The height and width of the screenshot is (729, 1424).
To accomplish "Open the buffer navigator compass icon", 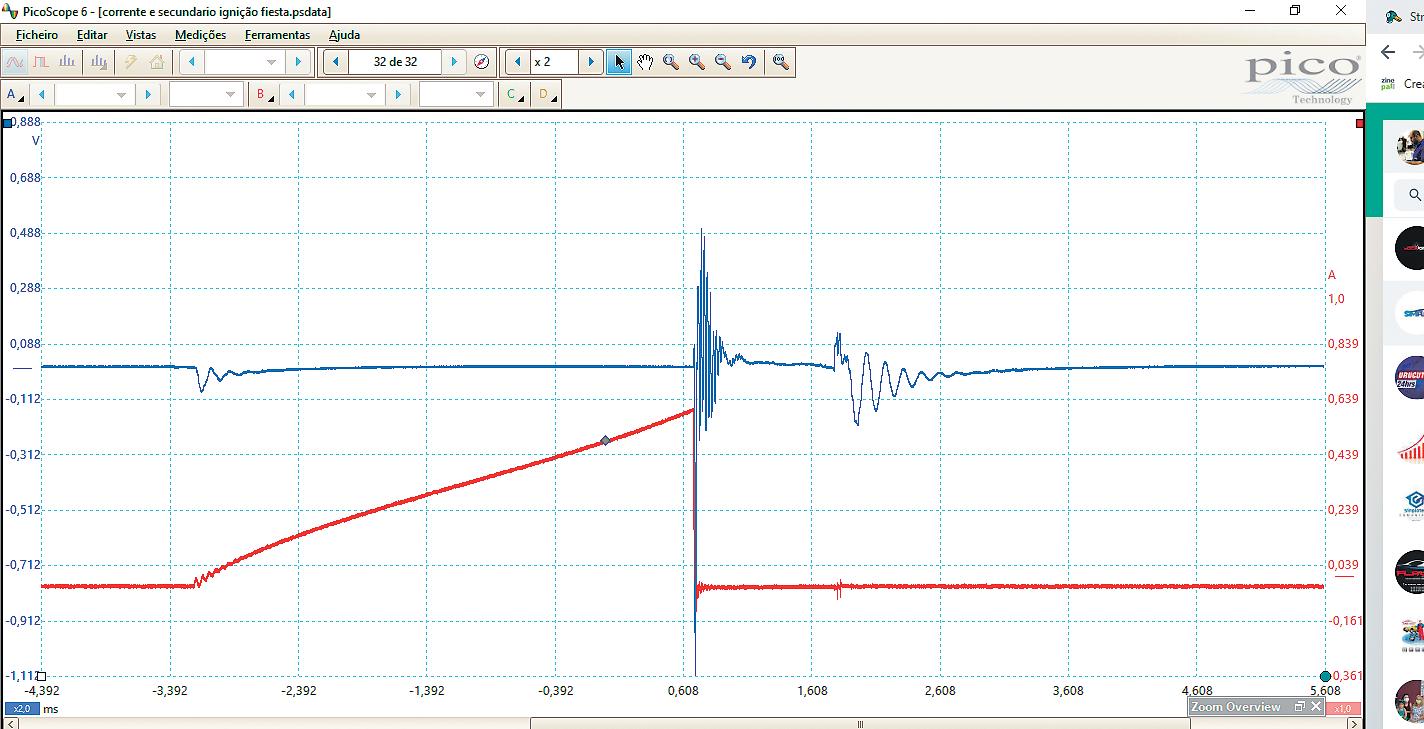I will coord(482,62).
